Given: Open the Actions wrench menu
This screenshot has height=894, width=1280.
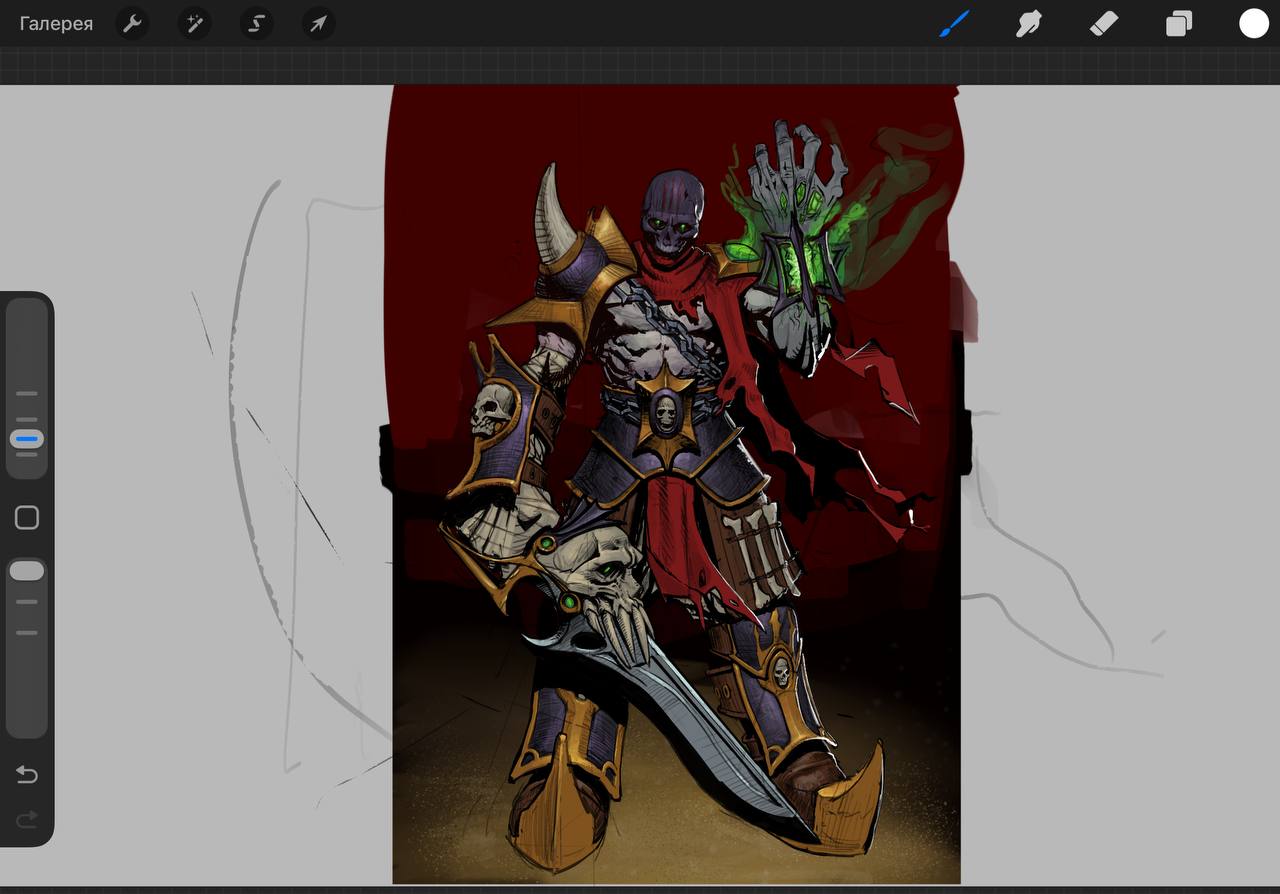Looking at the screenshot, I should (132, 24).
